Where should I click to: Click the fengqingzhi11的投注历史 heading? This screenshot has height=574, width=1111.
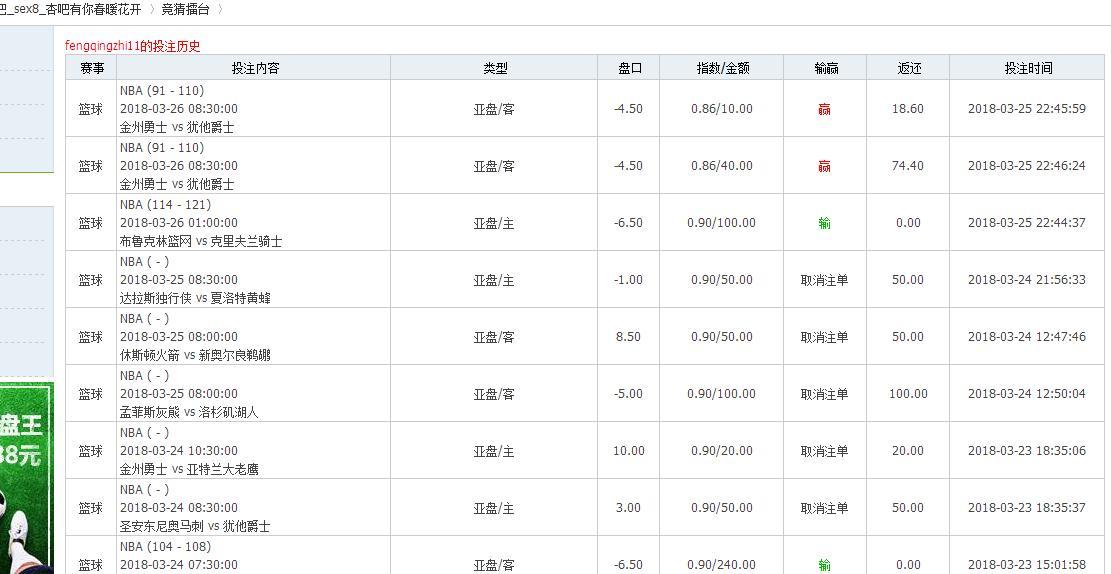(132, 46)
